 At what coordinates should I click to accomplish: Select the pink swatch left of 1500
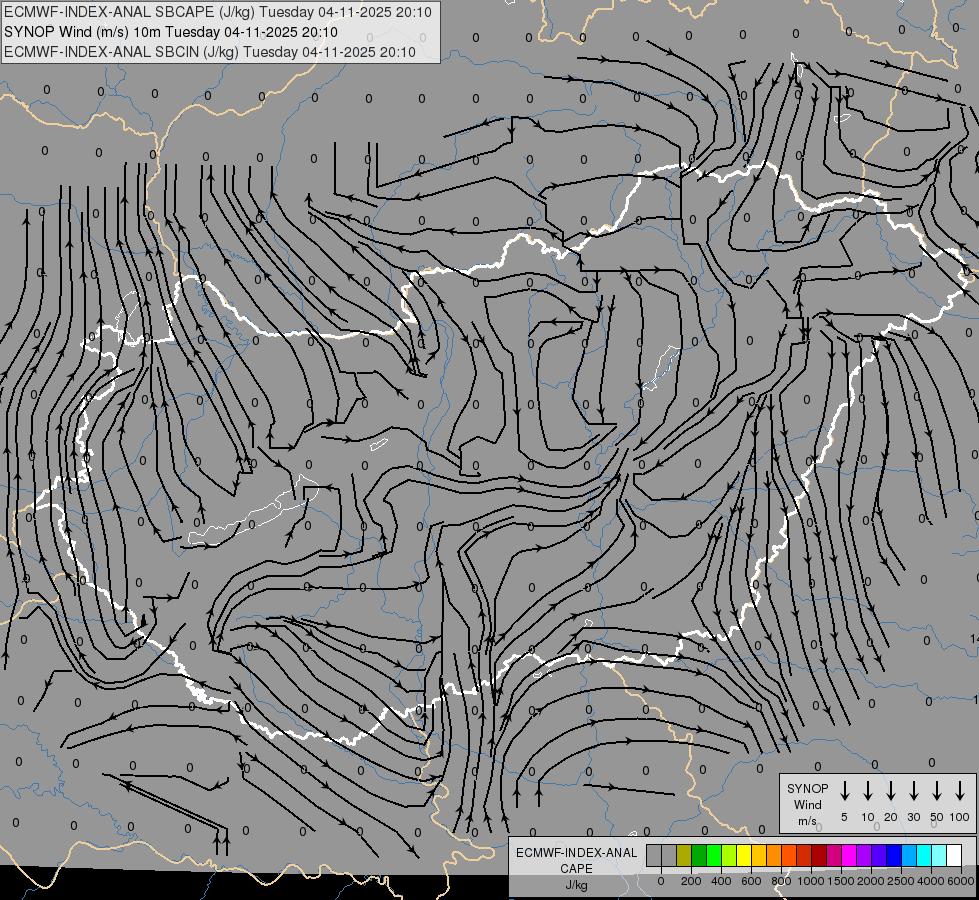click(834, 856)
